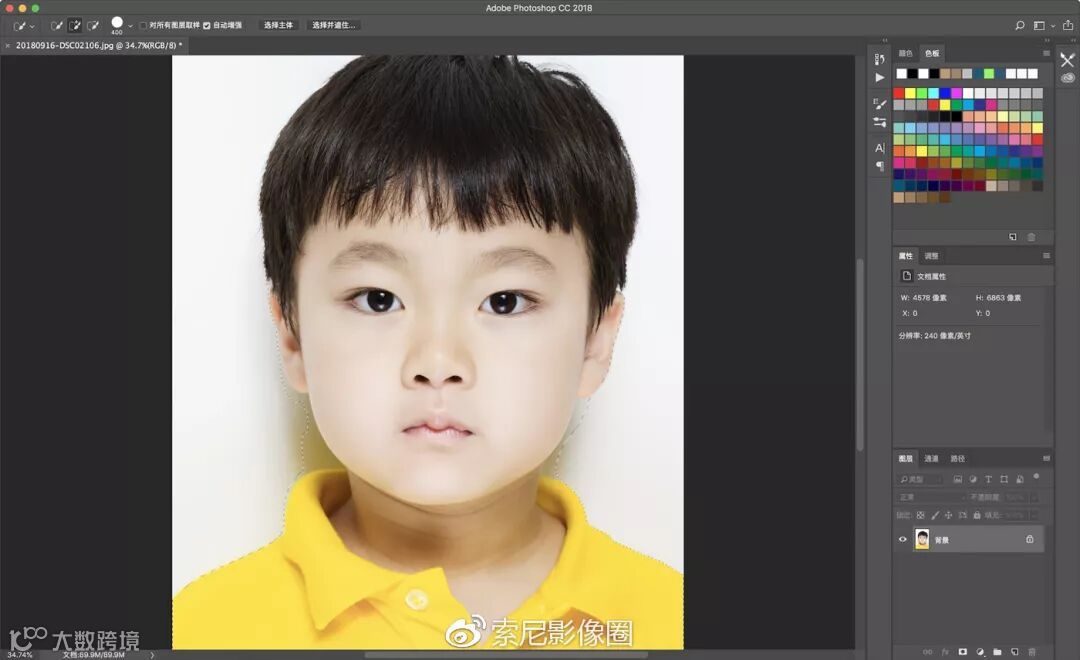The height and width of the screenshot is (660, 1080).
Task: Select the Add to Selection brush mode
Action: point(74,25)
